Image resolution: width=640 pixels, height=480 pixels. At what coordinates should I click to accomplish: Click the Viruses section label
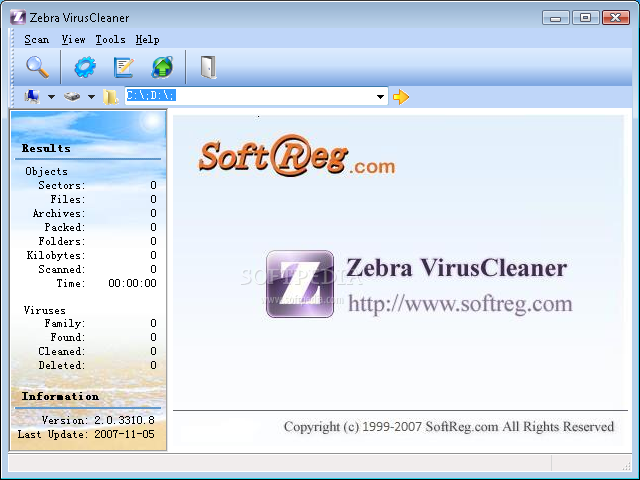[x=44, y=310]
